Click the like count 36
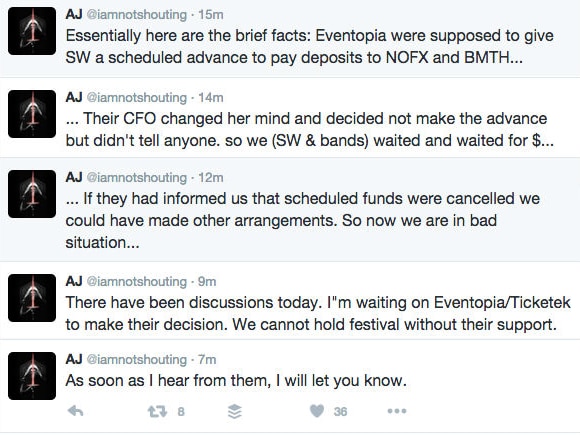 point(340,411)
